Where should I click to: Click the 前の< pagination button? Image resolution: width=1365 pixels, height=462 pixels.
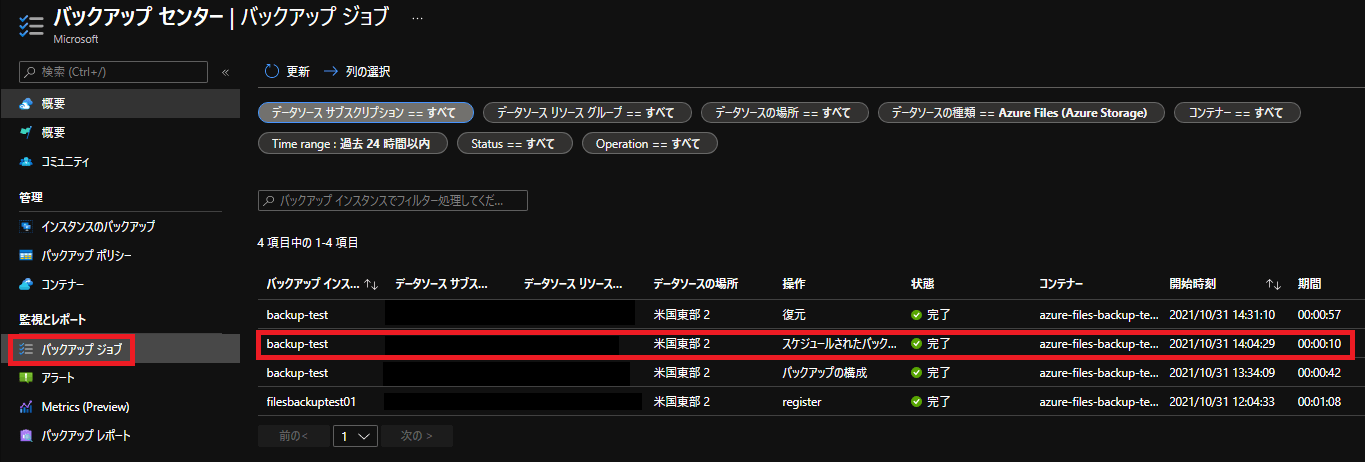tap(292, 436)
